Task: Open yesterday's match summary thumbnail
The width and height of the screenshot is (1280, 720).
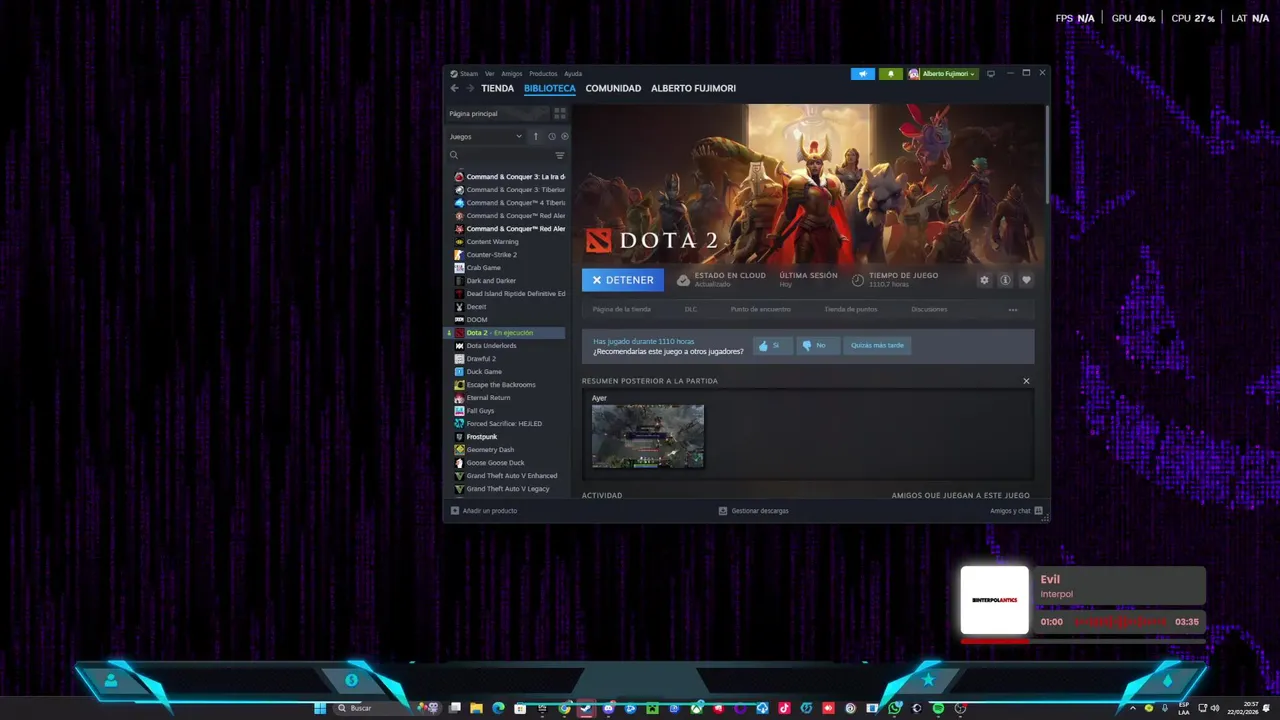Action: point(648,436)
